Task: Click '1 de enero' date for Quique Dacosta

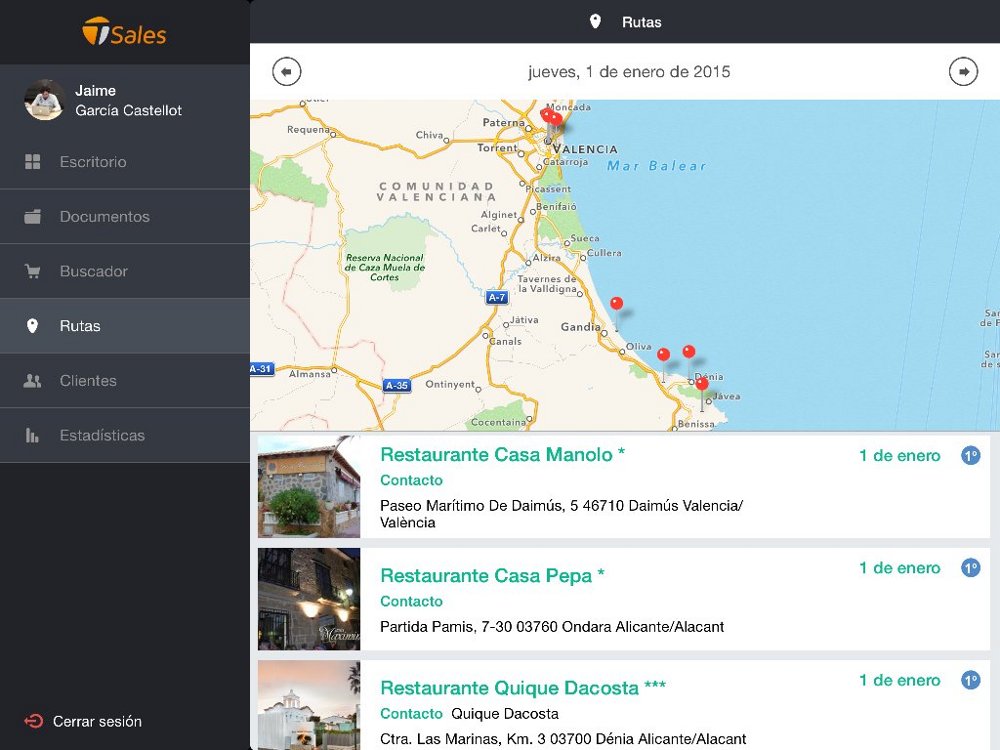Action: click(900, 680)
